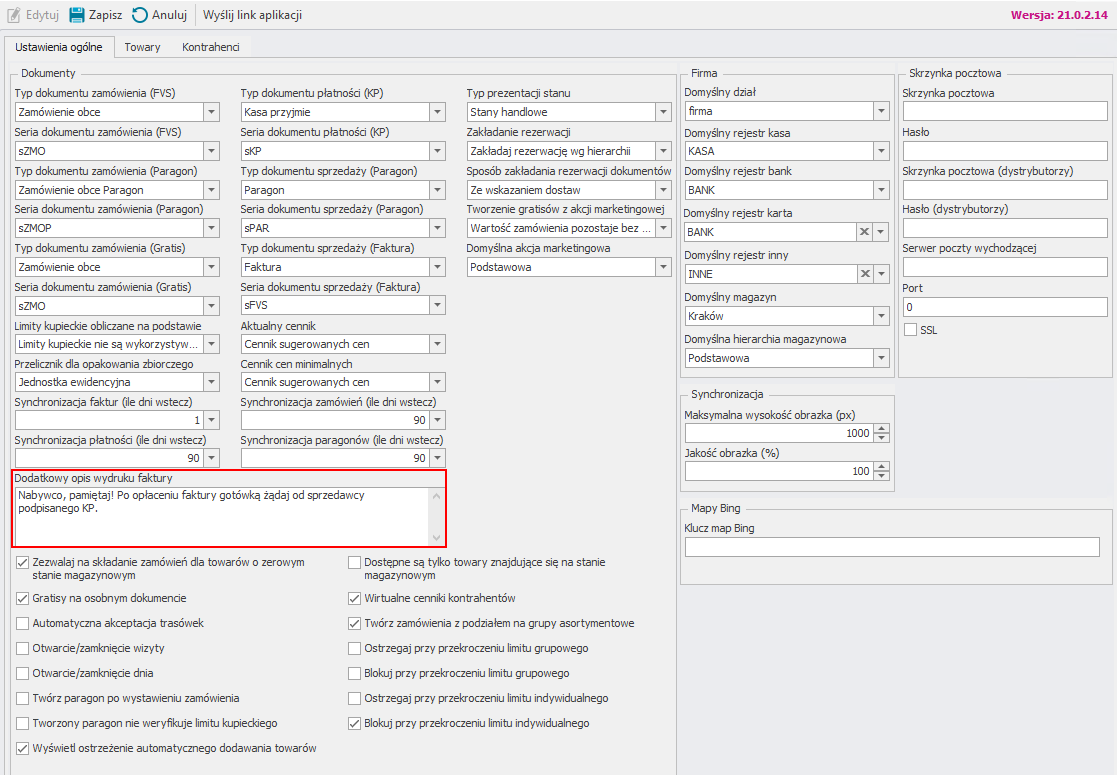Increase Maksymalna wysokość obrazka with up arrow
Image resolution: width=1117 pixels, height=775 pixels.
tap(881, 429)
